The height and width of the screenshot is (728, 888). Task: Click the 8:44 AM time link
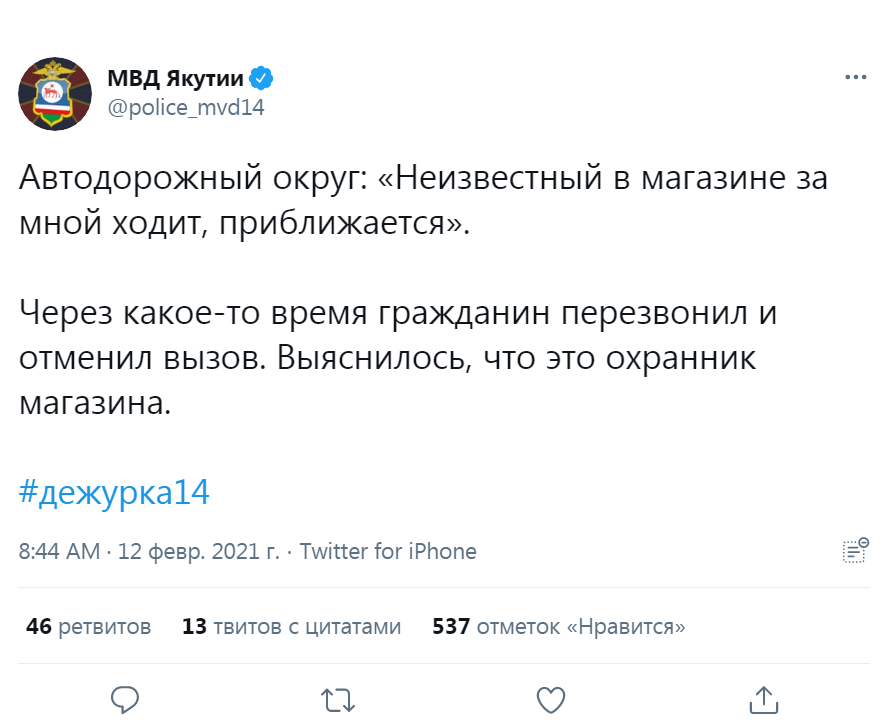59,551
